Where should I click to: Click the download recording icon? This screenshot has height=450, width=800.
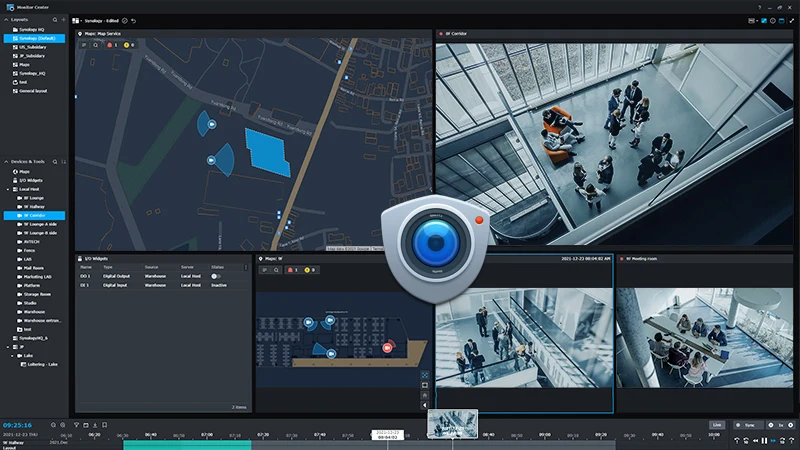[x=95, y=425]
